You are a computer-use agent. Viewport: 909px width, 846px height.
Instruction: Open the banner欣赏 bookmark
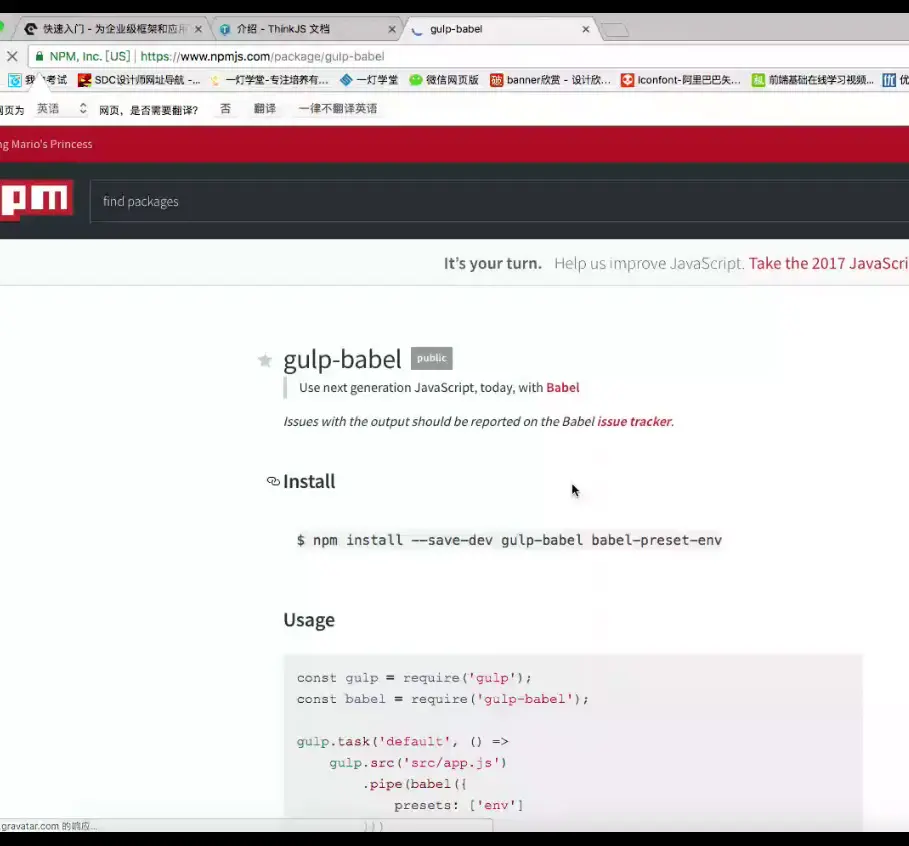coord(550,80)
